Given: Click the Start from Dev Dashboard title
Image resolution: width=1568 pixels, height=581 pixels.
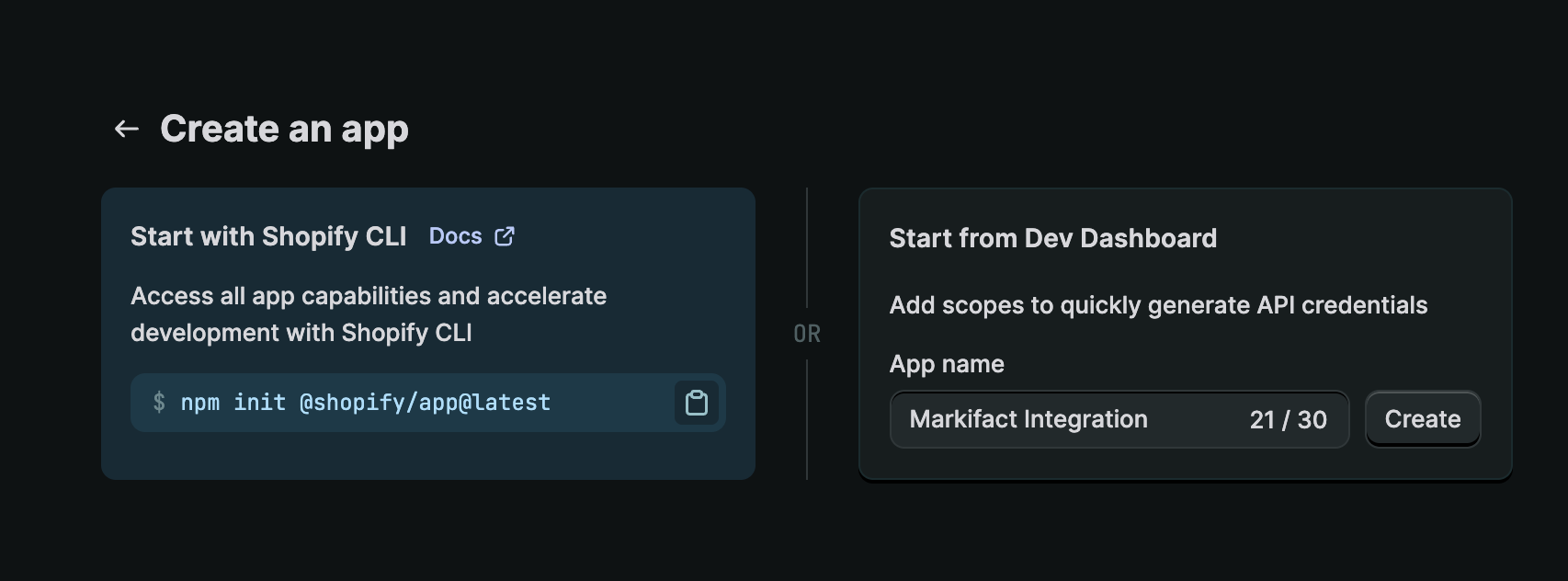Looking at the screenshot, I should click(1053, 238).
